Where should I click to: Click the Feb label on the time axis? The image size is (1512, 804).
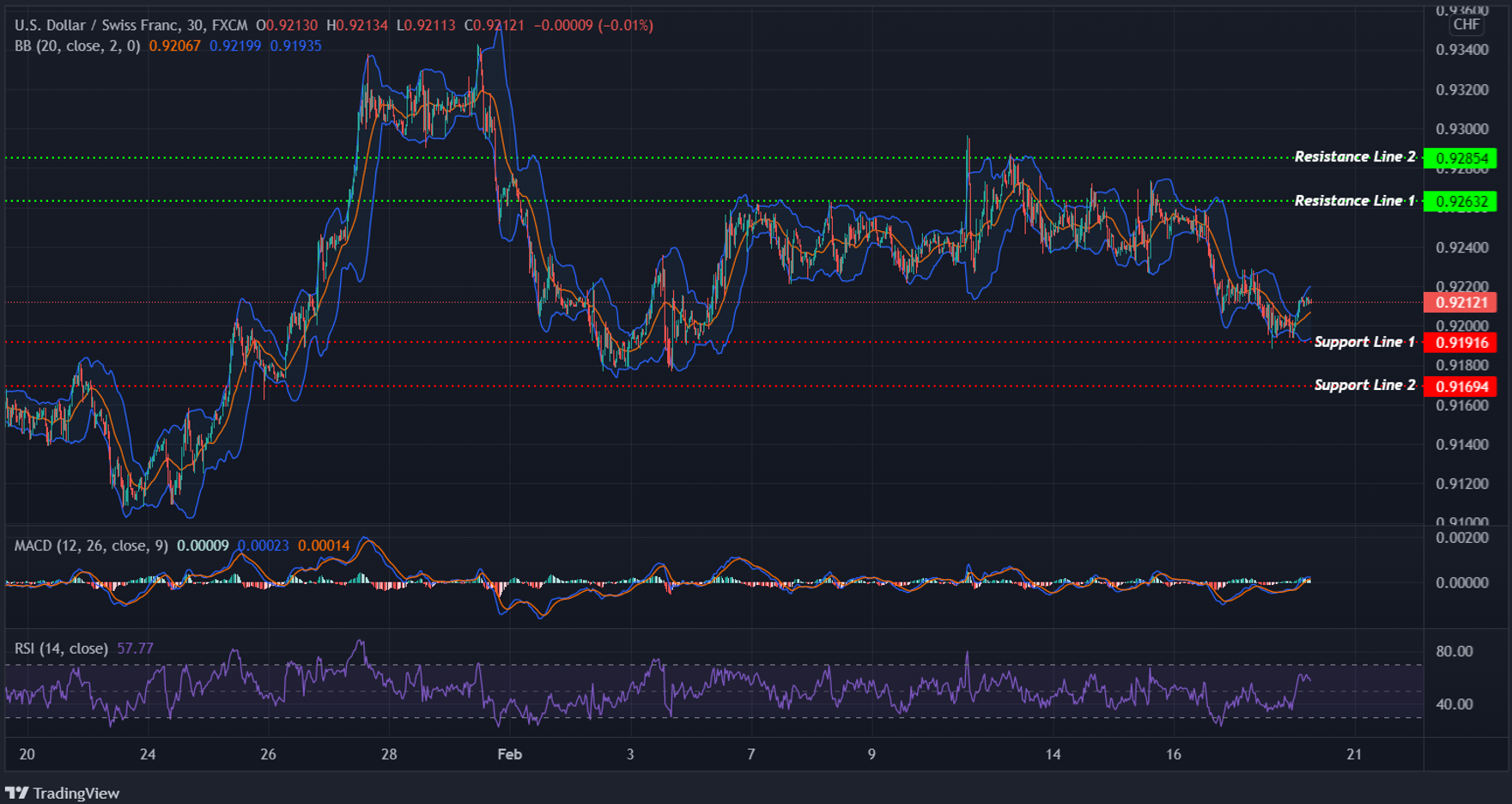509,754
